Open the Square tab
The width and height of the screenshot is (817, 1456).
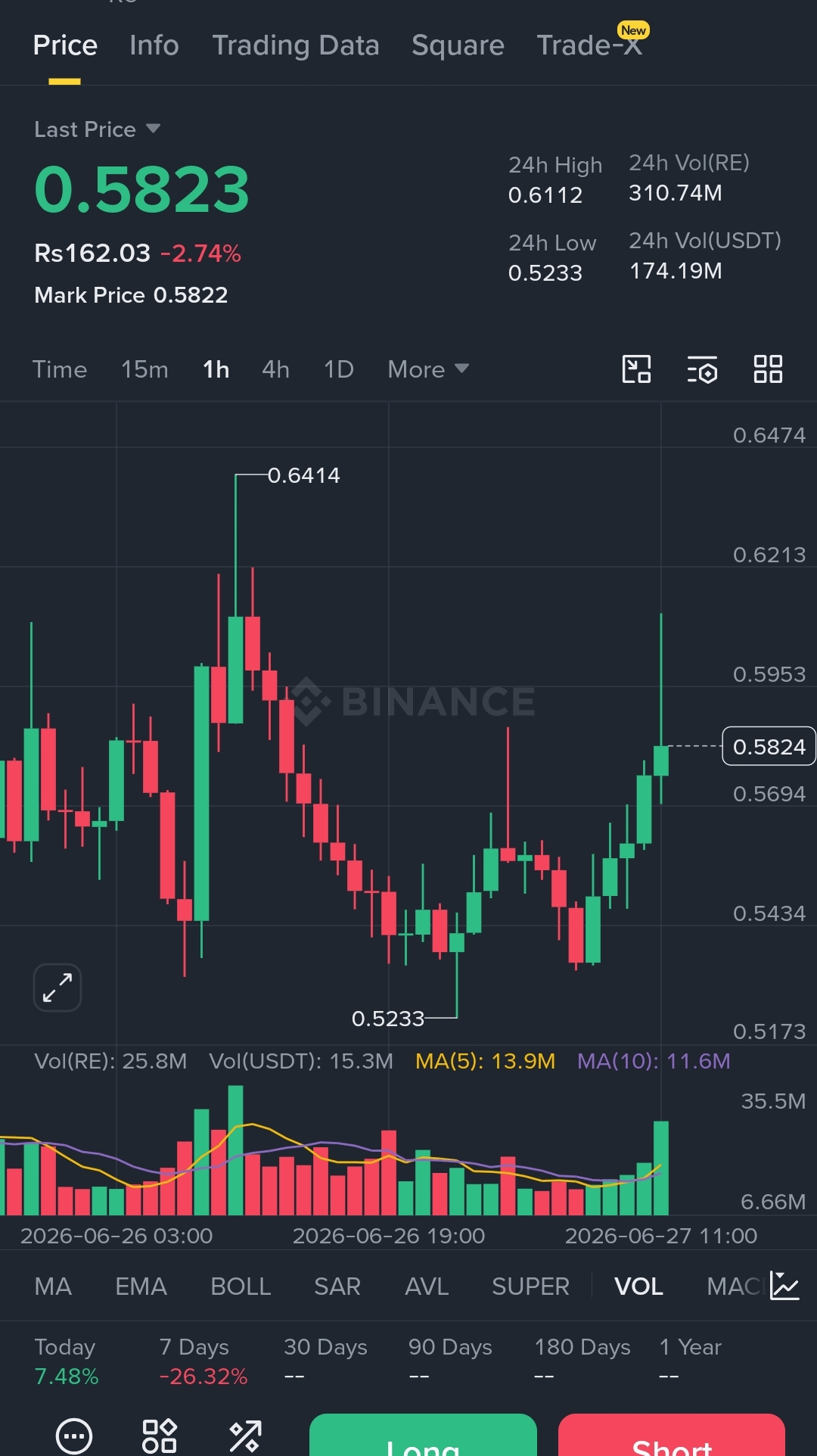[458, 45]
